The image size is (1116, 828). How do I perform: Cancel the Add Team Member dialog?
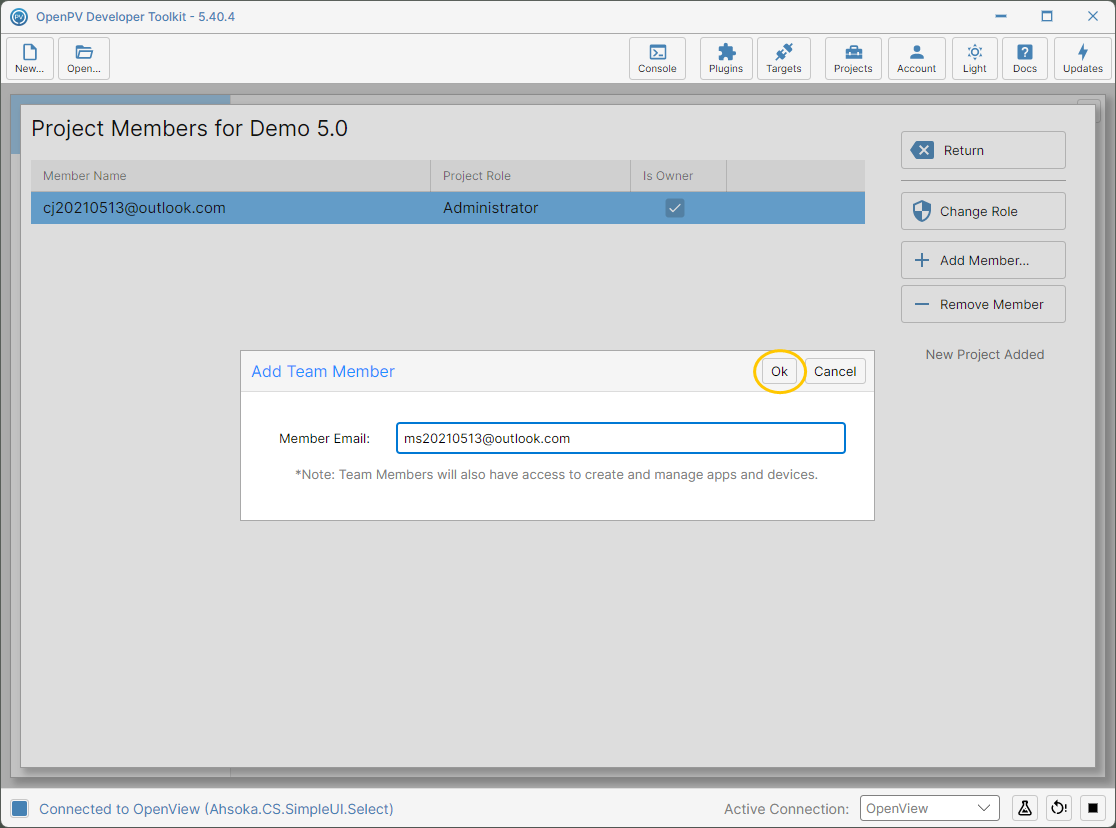pos(835,371)
